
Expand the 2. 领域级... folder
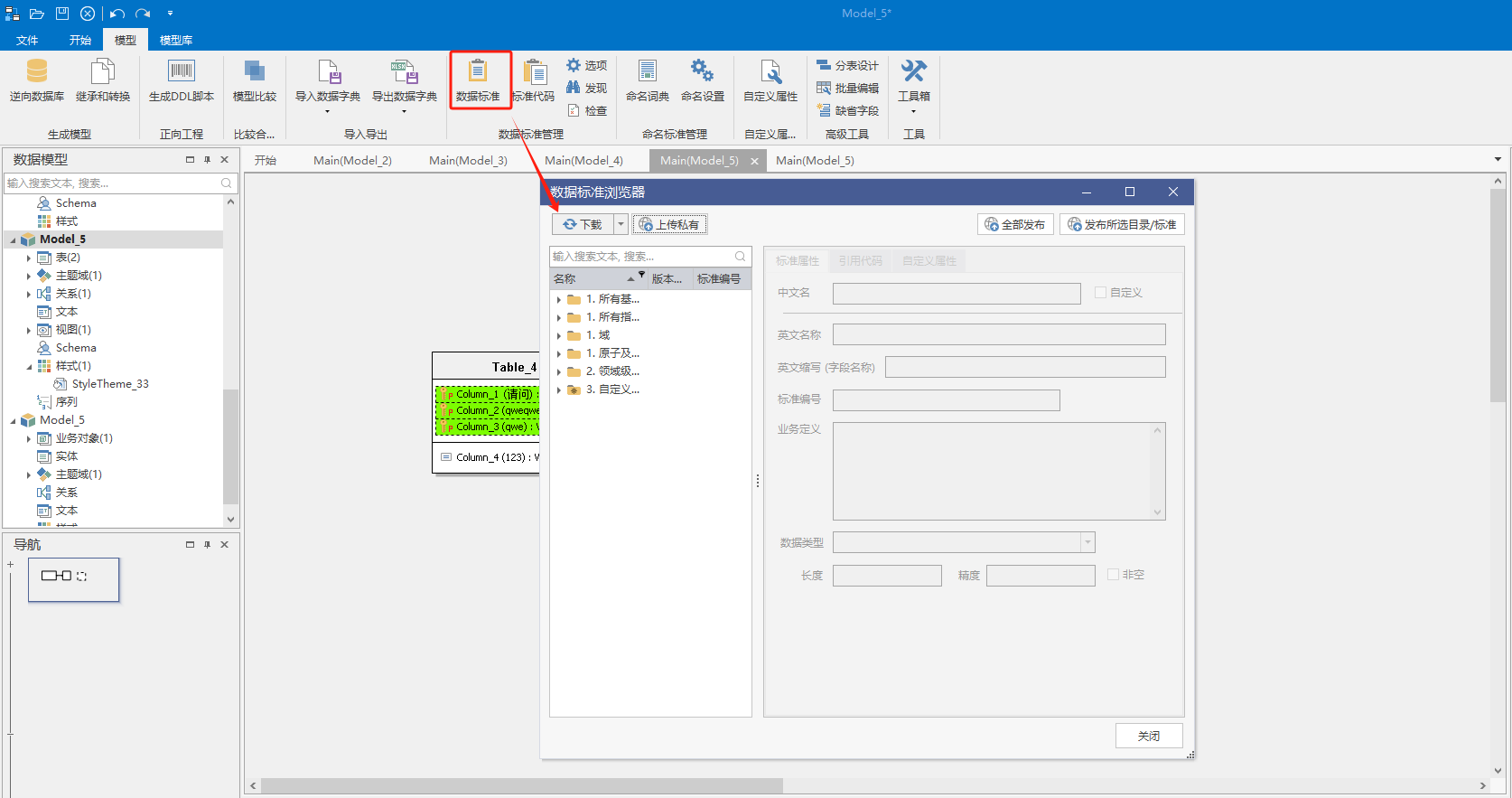click(559, 371)
